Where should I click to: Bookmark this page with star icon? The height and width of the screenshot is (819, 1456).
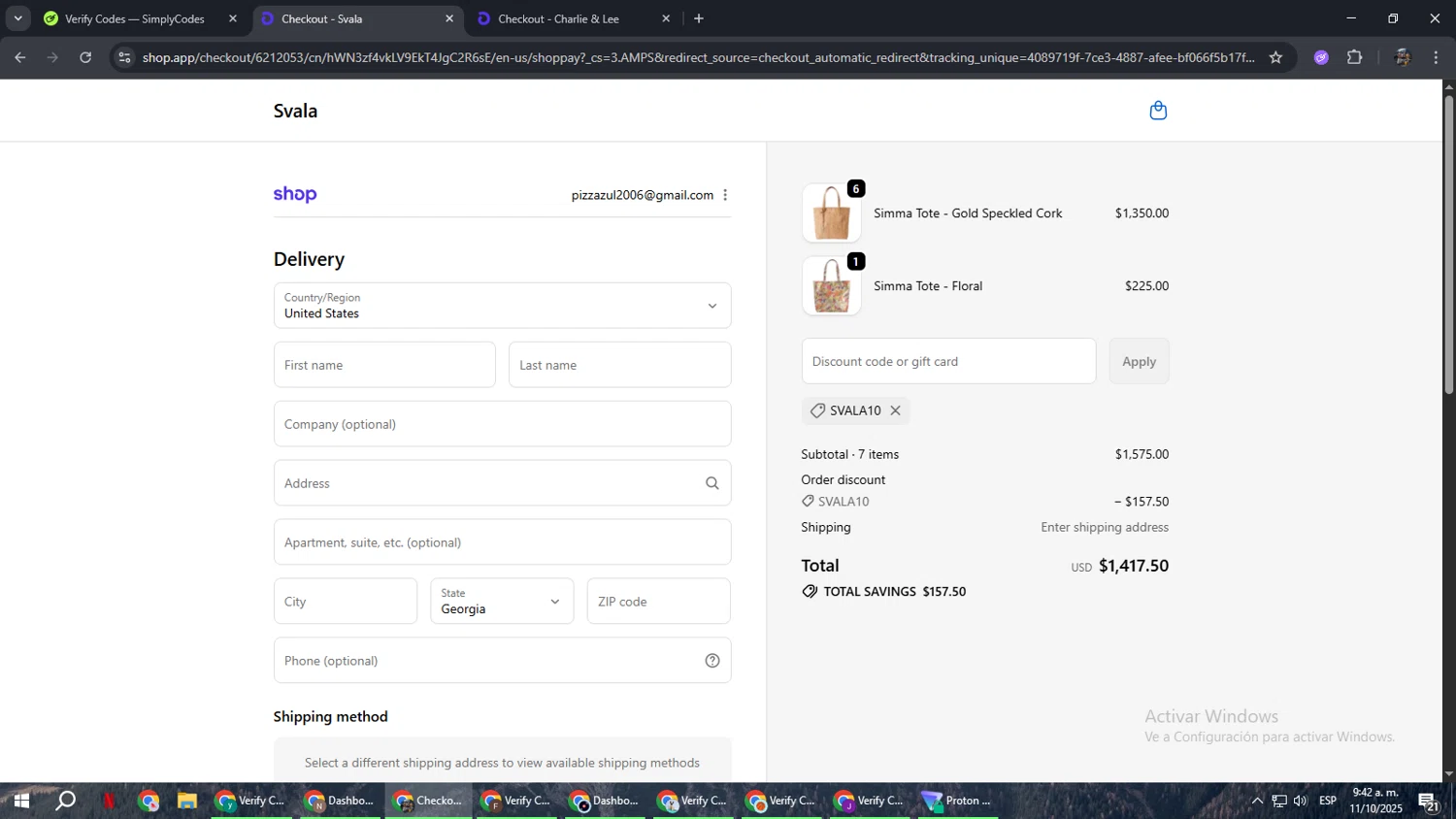(1275, 57)
